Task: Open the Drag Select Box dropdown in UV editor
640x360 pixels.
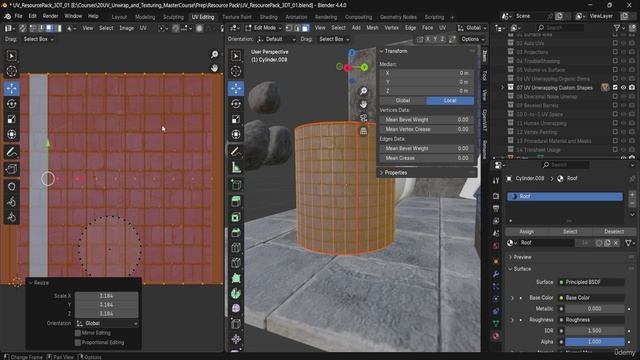Action: tap(38, 39)
